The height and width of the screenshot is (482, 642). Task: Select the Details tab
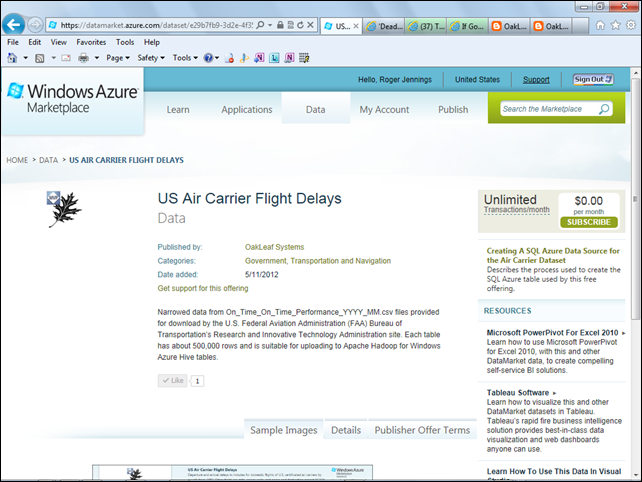[x=346, y=430]
